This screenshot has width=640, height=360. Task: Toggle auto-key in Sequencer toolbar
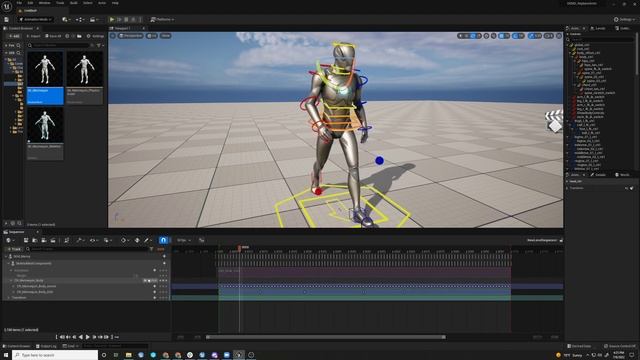point(137,240)
